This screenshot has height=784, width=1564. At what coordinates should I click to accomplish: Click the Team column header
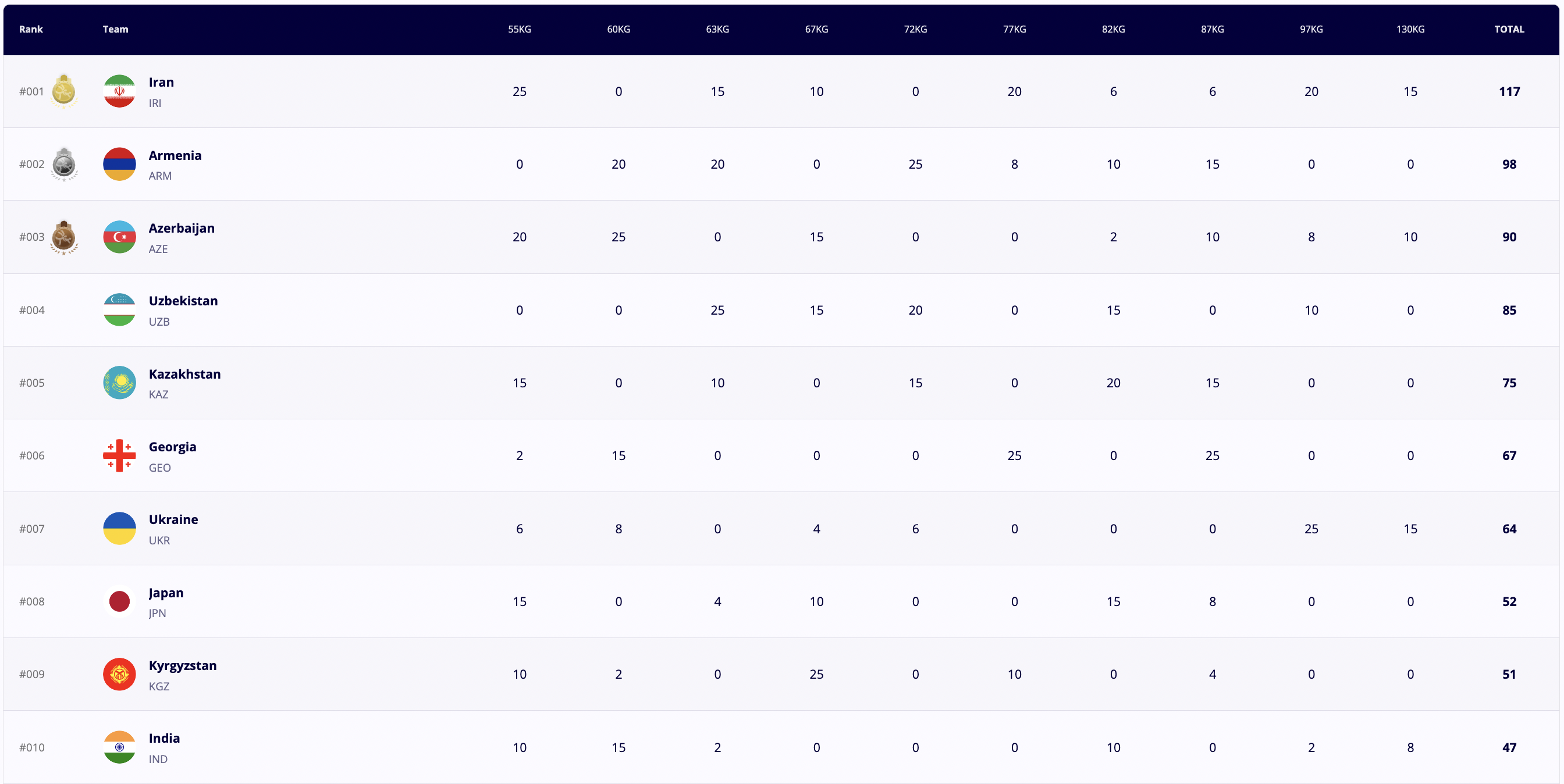tap(115, 29)
